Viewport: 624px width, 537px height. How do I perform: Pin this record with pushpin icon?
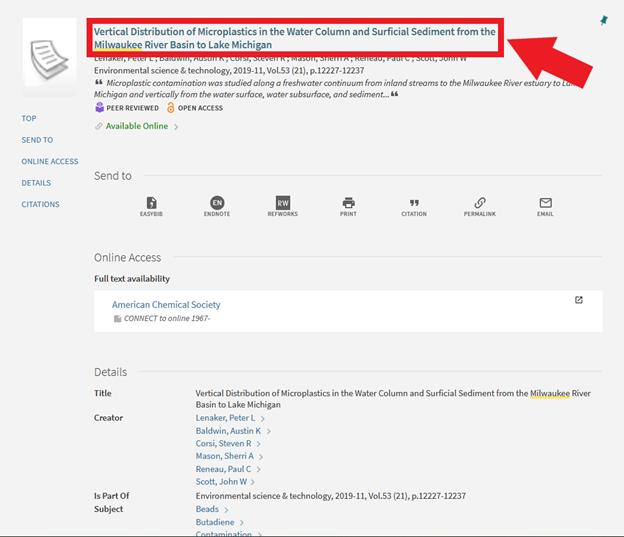604,20
